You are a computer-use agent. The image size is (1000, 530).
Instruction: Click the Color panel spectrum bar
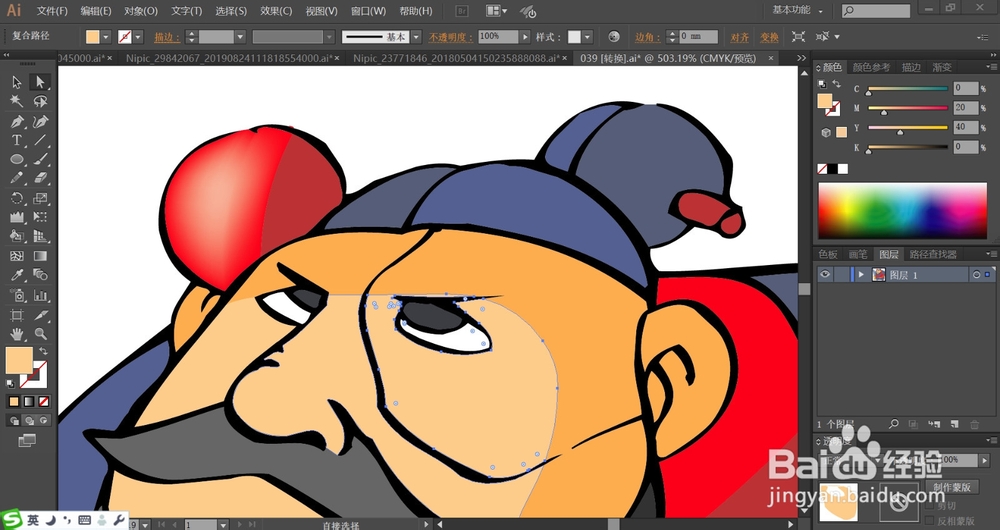[x=902, y=210]
